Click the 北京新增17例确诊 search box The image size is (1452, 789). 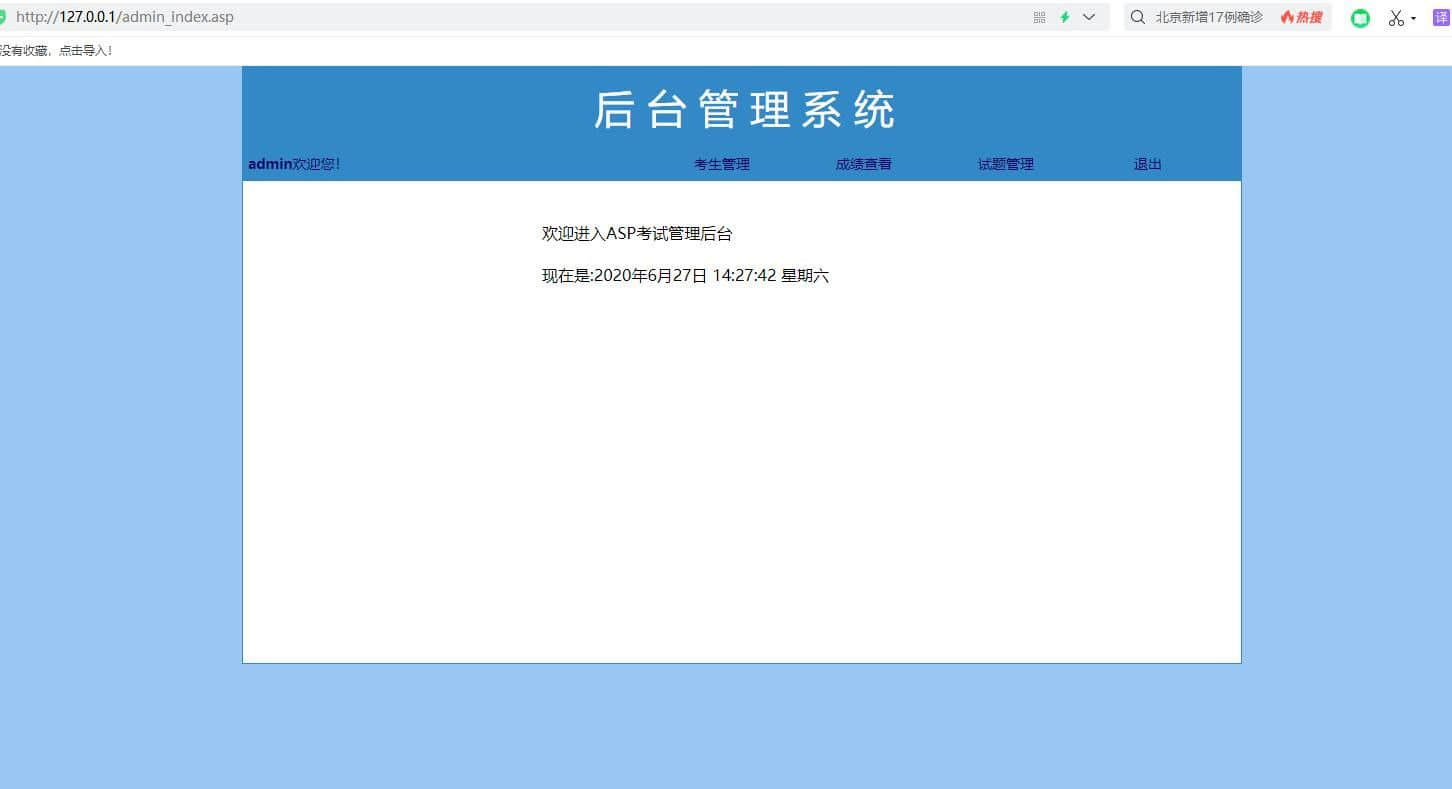(x=1208, y=17)
